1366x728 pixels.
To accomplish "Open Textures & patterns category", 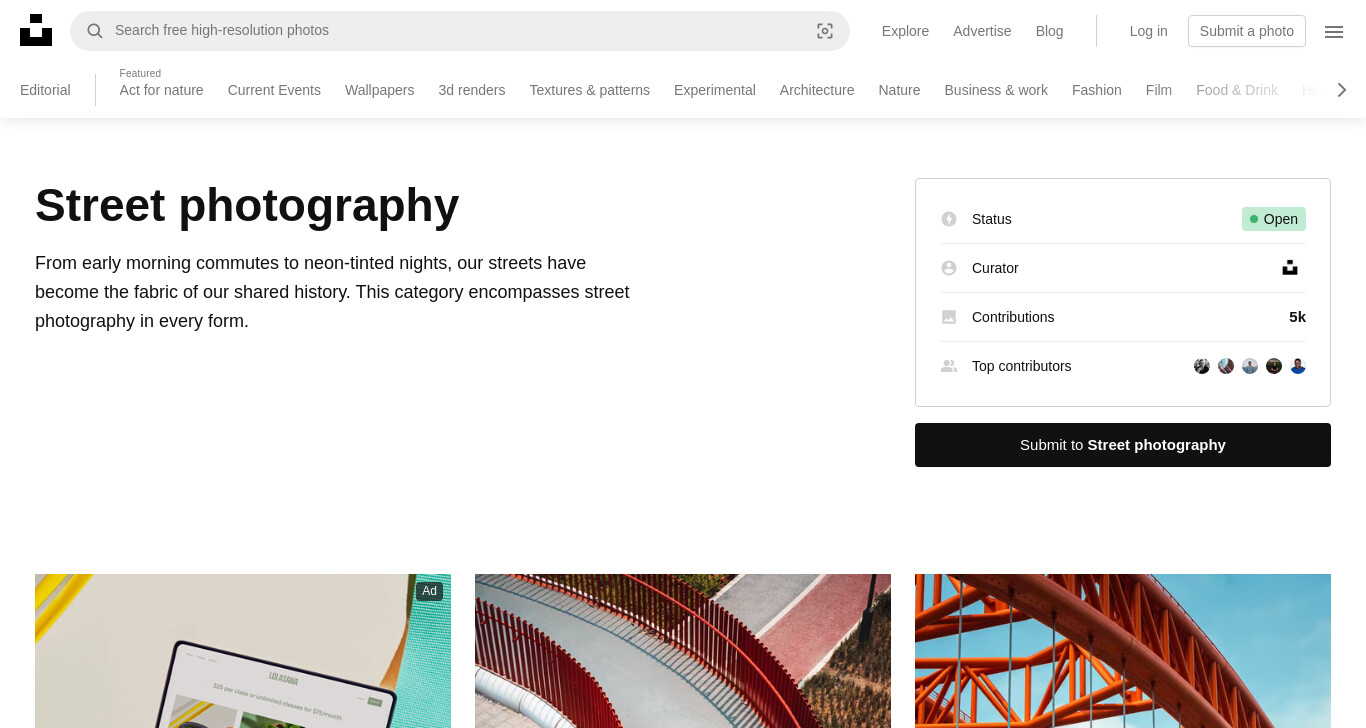I will [x=590, y=90].
